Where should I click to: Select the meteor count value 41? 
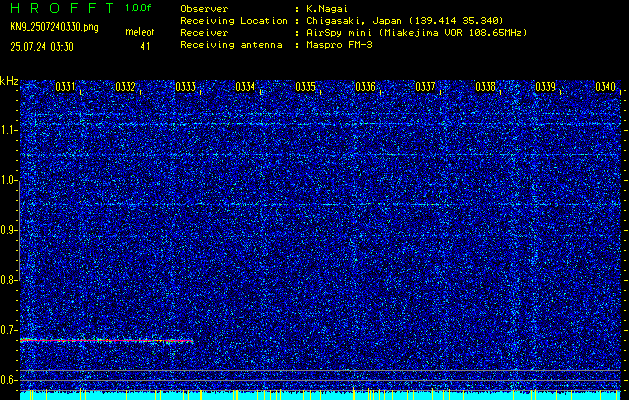(145, 47)
